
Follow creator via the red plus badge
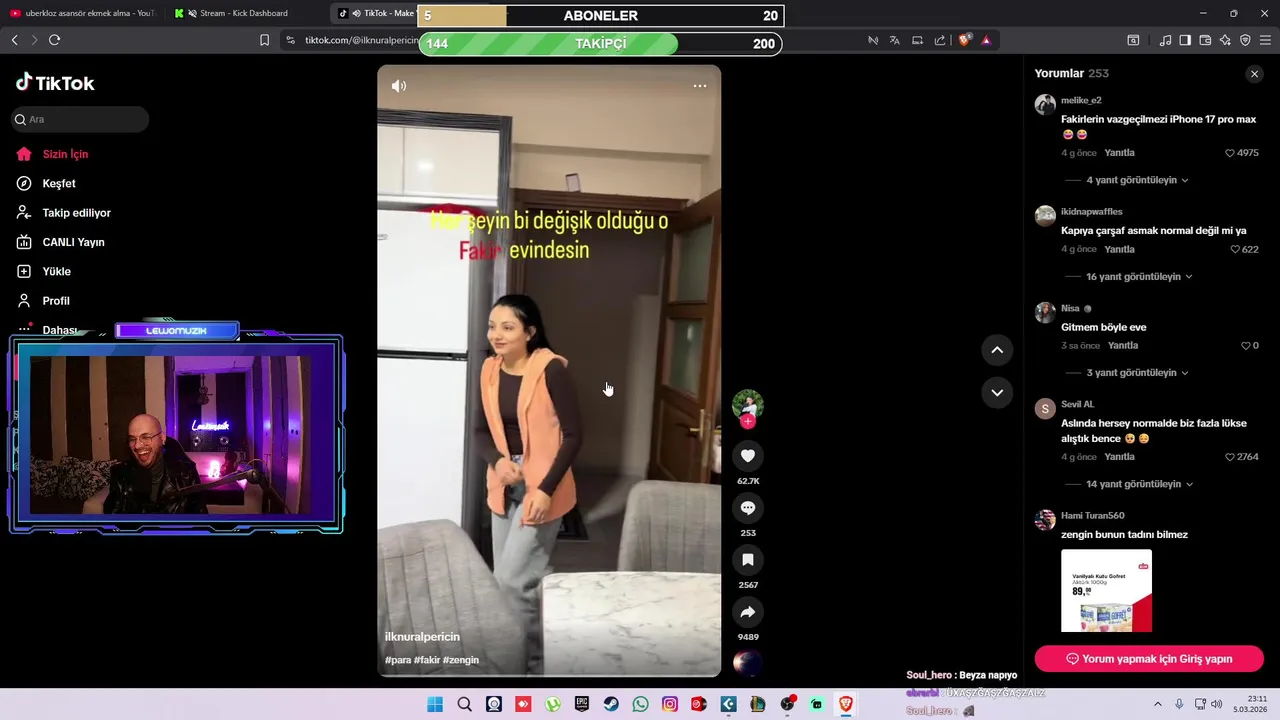point(748,422)
